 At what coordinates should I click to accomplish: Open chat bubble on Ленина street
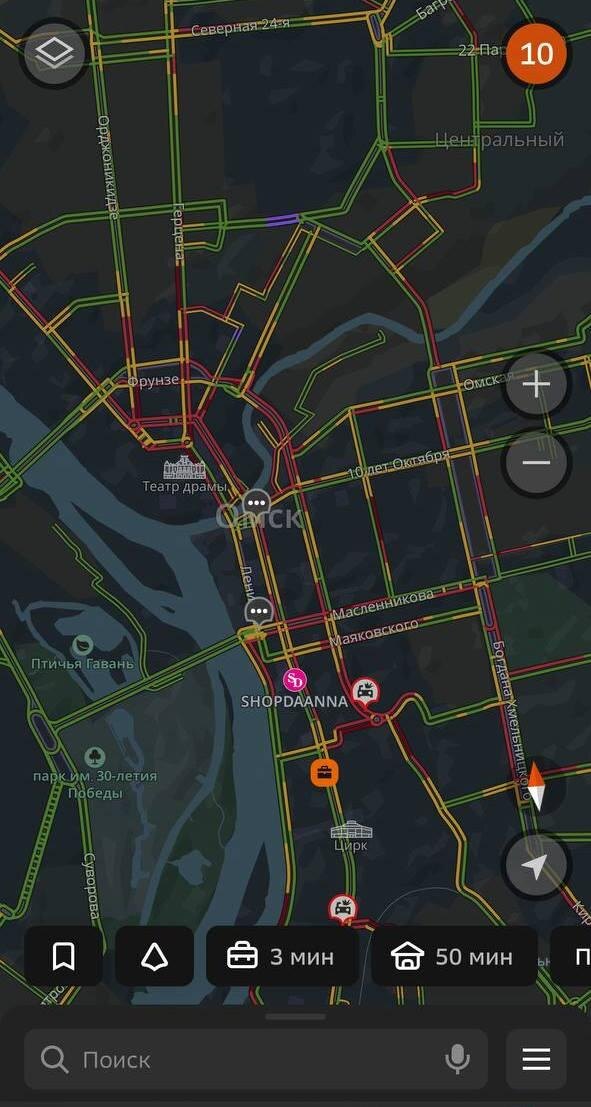259,611
